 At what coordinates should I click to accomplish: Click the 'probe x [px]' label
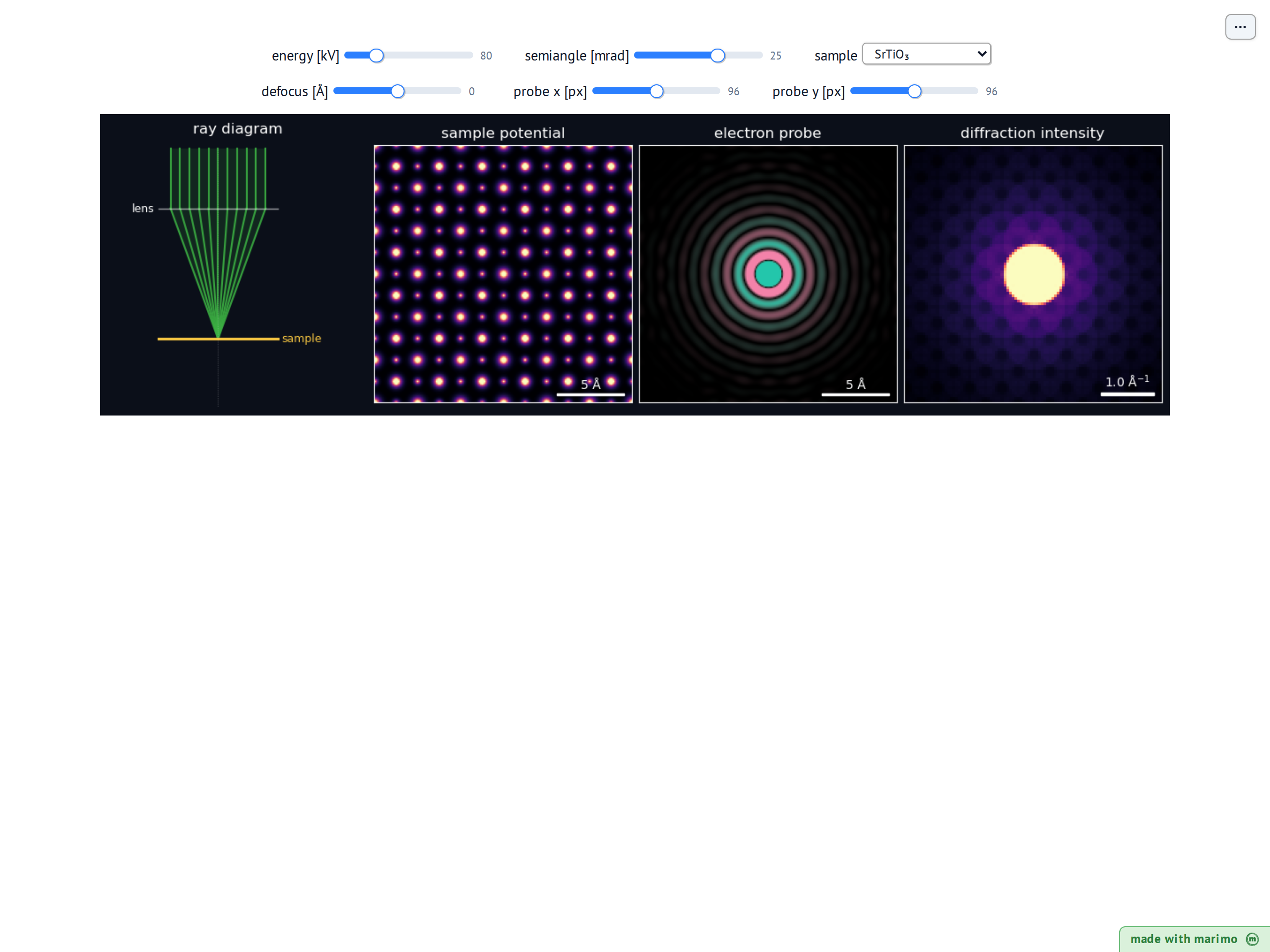tap(550, 91)
